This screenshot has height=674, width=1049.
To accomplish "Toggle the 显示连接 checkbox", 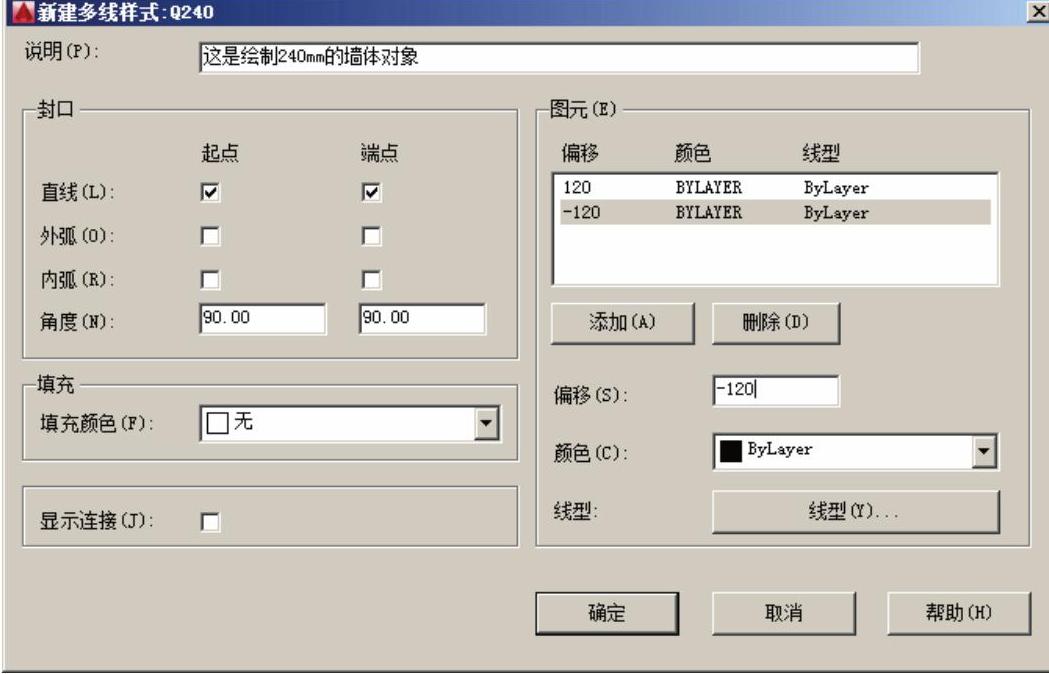I will coord(210,522).
